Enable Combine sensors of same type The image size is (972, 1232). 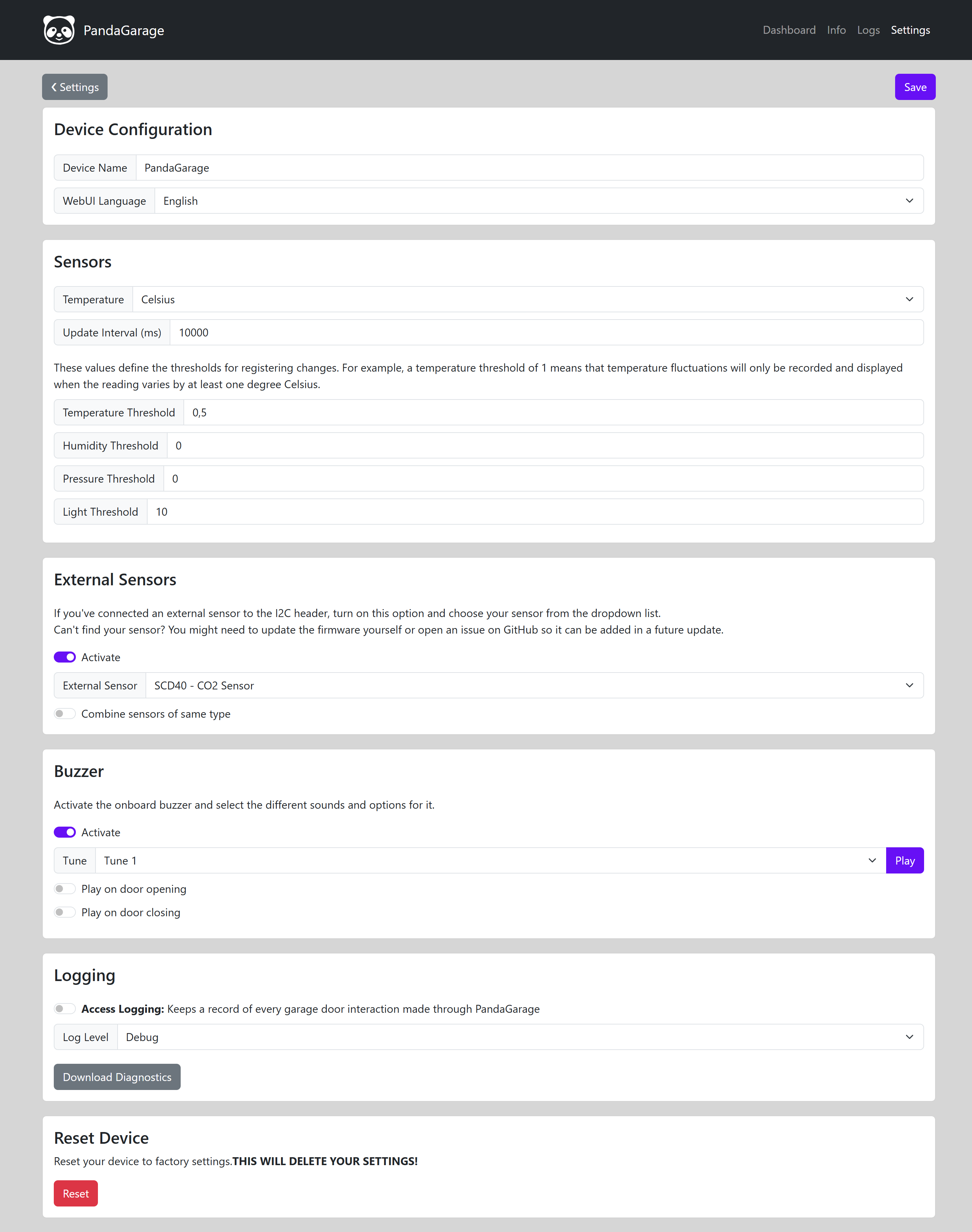[x=65, y=714]
